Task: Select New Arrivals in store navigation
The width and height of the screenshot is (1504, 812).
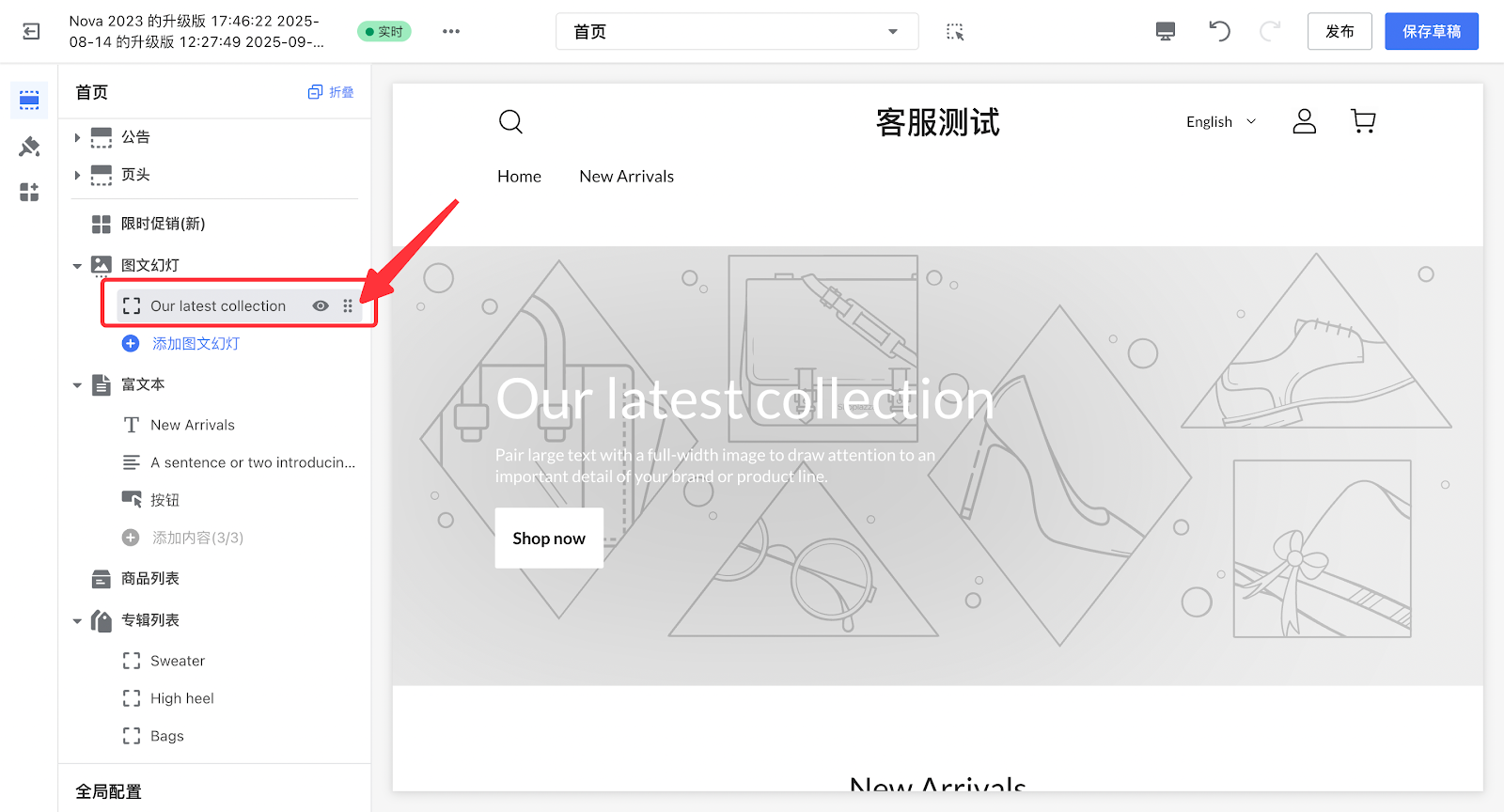Action: [x=626, y=177]
